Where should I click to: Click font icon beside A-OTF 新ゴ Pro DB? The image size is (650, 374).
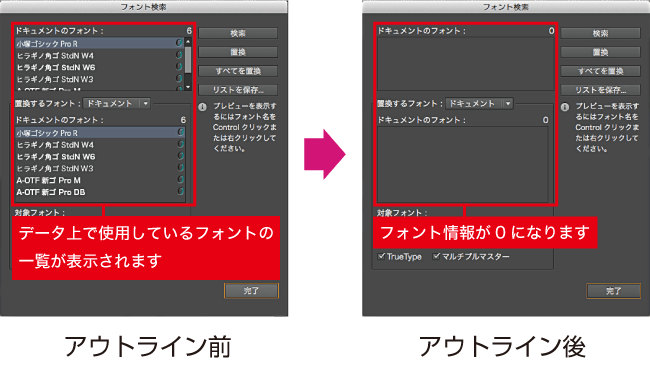click(x=181, y=191)
